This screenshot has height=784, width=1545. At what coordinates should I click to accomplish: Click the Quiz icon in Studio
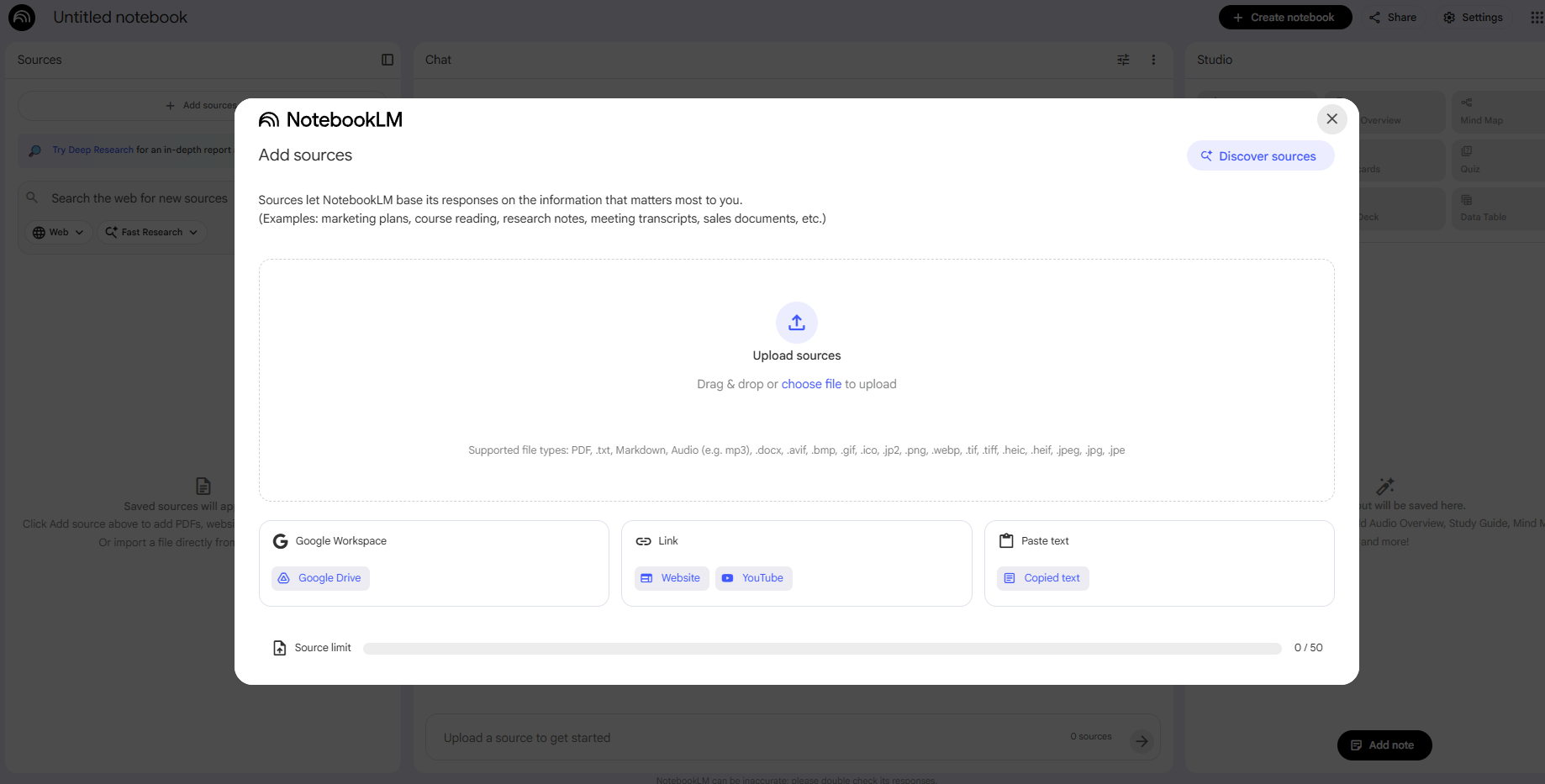pos(1467,151)
